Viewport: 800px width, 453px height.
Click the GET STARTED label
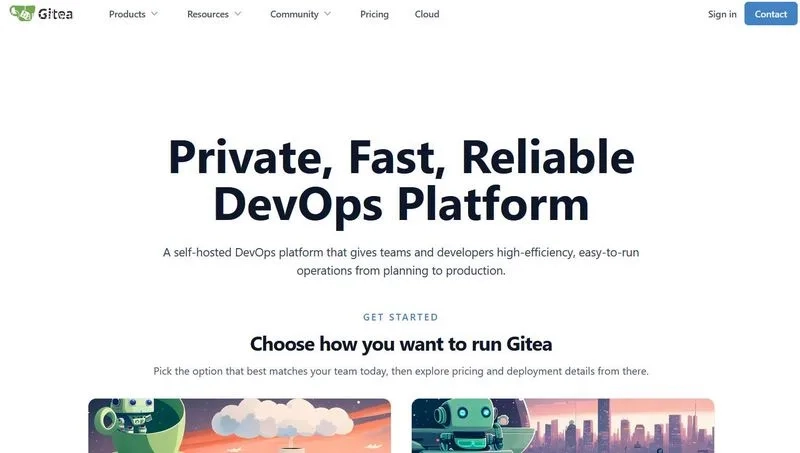[401, 317]
